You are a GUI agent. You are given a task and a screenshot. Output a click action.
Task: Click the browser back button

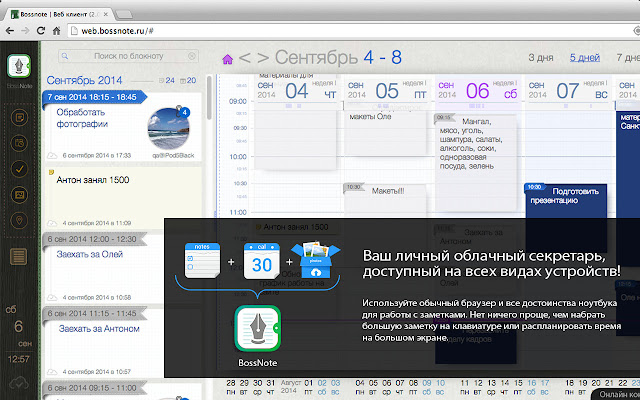pos(10,31)
